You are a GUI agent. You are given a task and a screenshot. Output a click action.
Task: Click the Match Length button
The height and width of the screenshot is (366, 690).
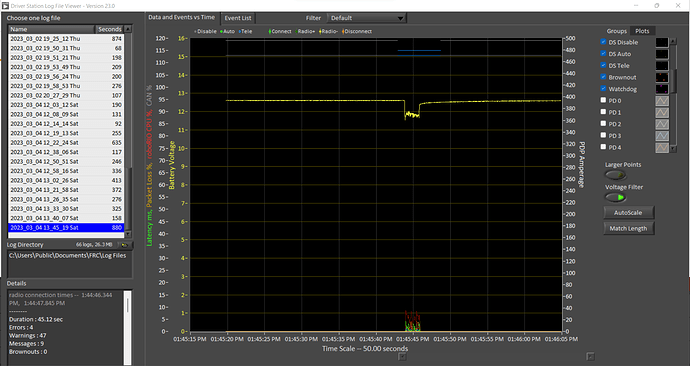[x=628, y=229]
